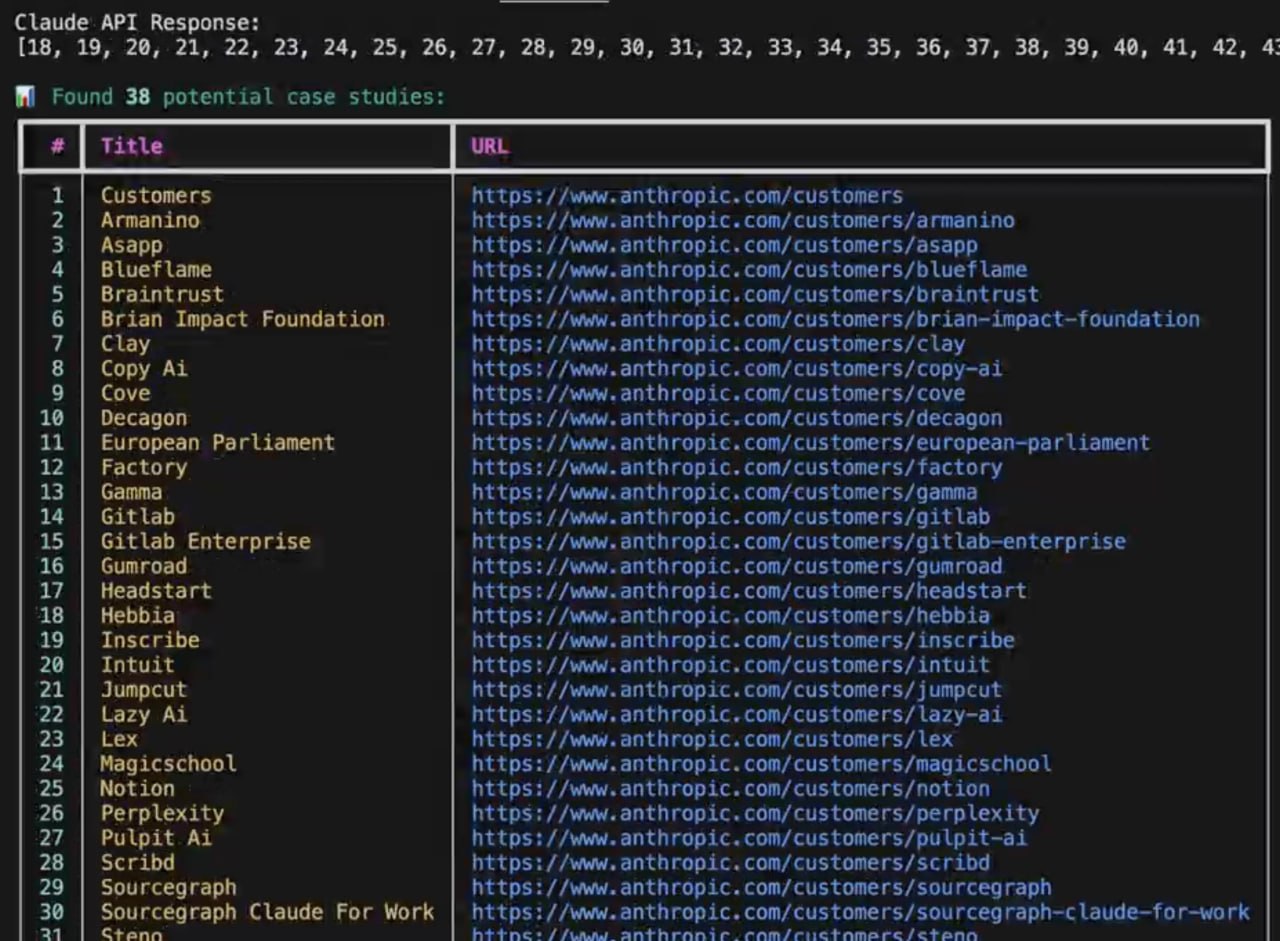The height and width of the screenshot is (941, 1280).
Task: Click the Intuit row title
Action: pyautogui.click(x=137, y=665)
